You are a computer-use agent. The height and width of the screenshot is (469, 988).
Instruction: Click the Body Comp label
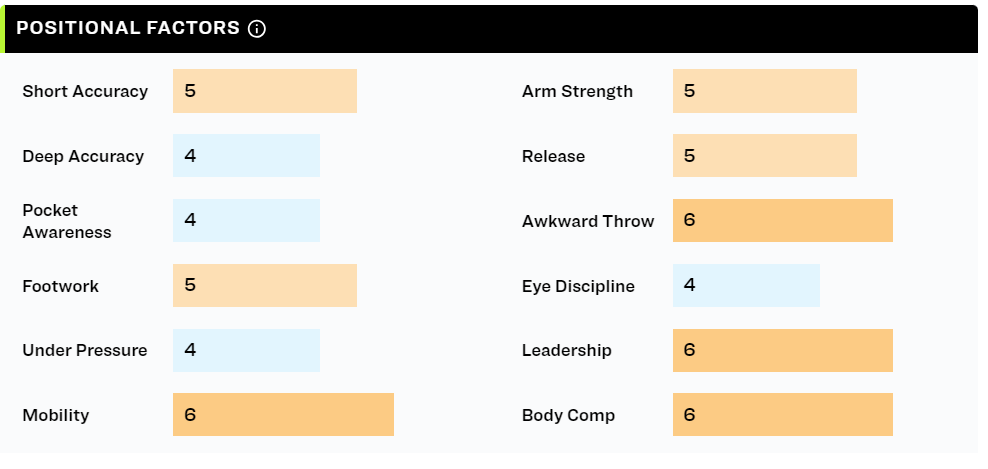point(568,415)
